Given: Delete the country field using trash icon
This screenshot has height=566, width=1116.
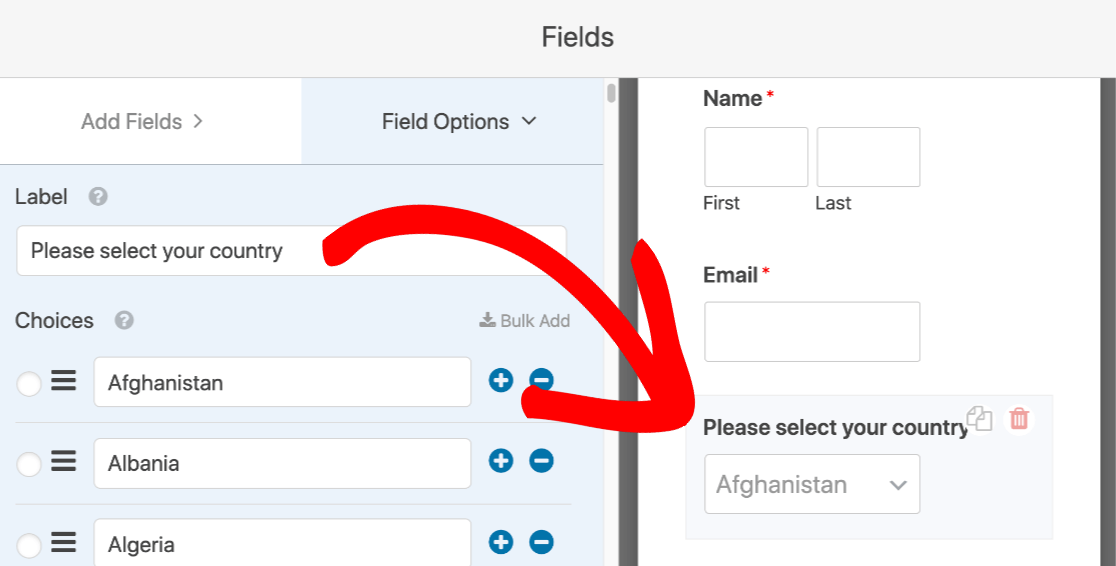Looking at the screenshot, I should [1018, 419].
